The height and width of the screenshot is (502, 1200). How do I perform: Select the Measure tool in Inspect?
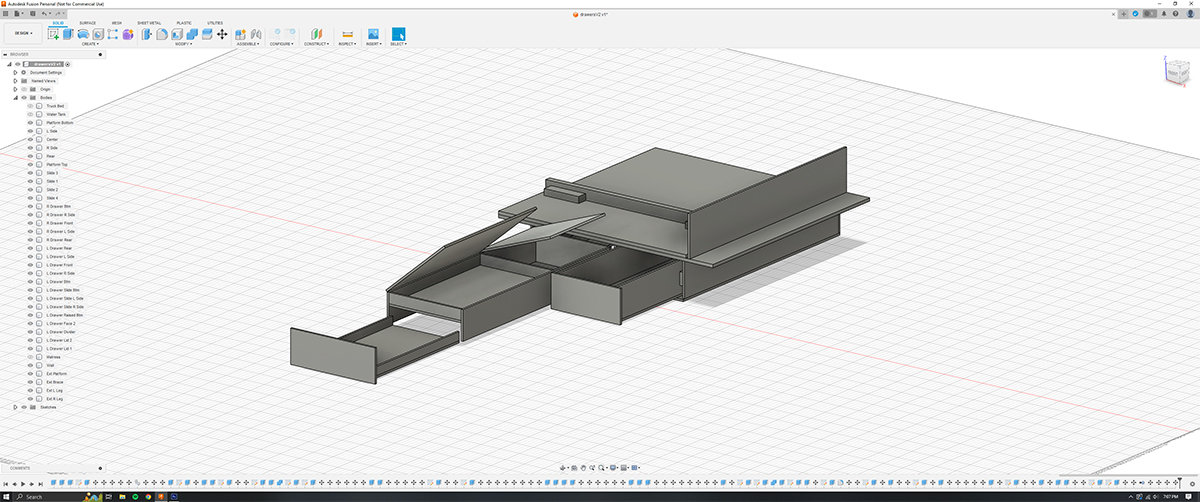(347, 34)
